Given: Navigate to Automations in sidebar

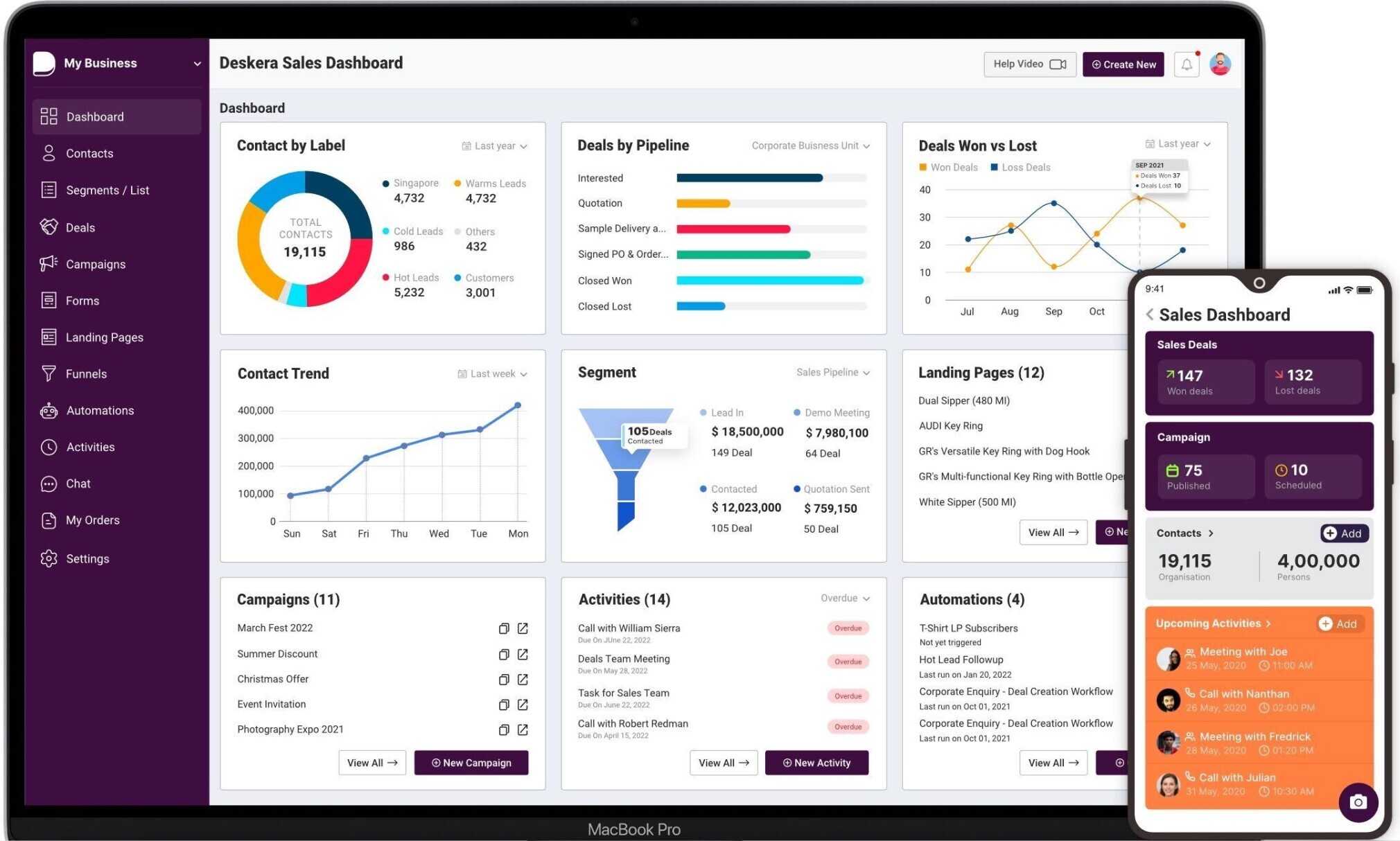Looking at the screenshot, I should coord(100,410).
